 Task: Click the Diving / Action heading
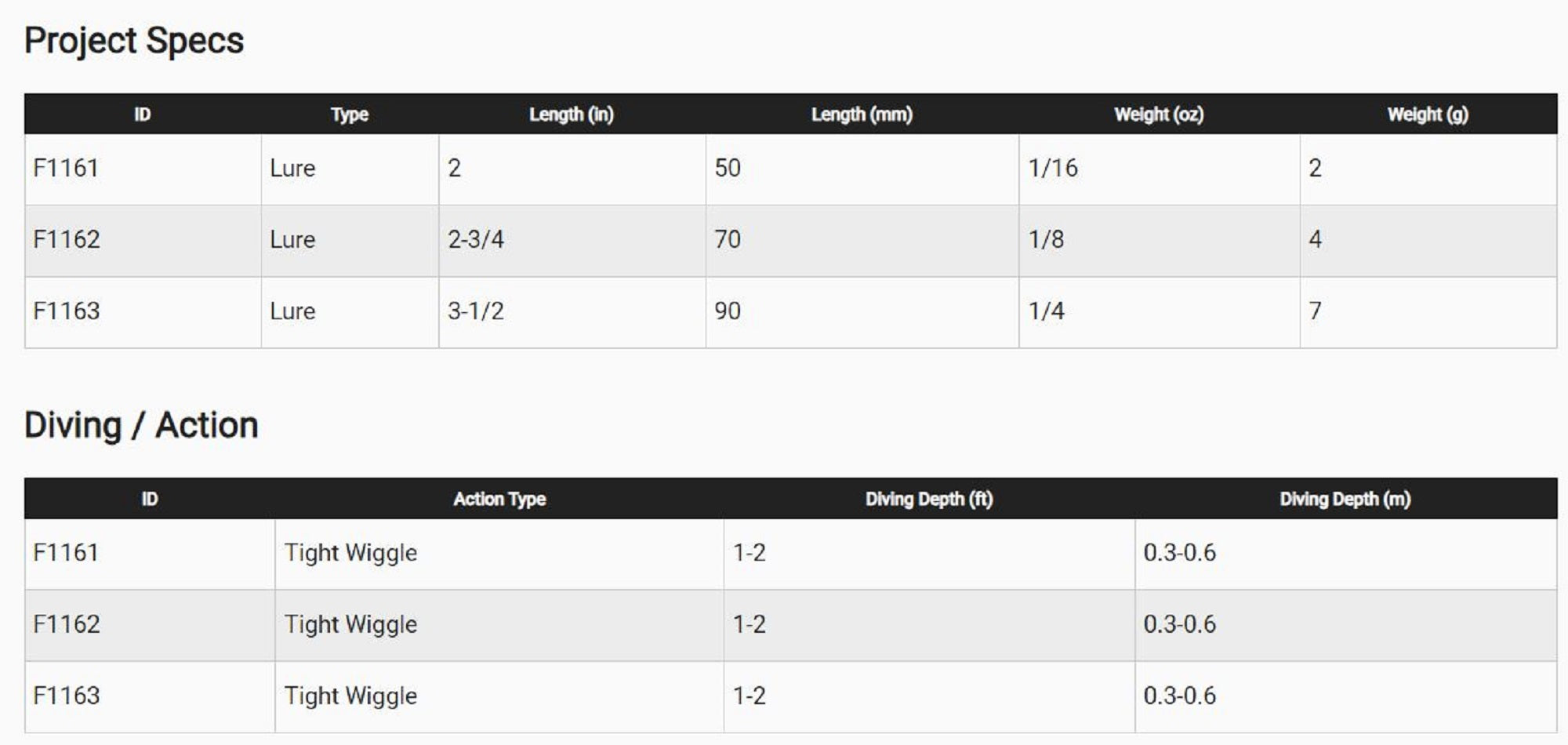[141, 425]
